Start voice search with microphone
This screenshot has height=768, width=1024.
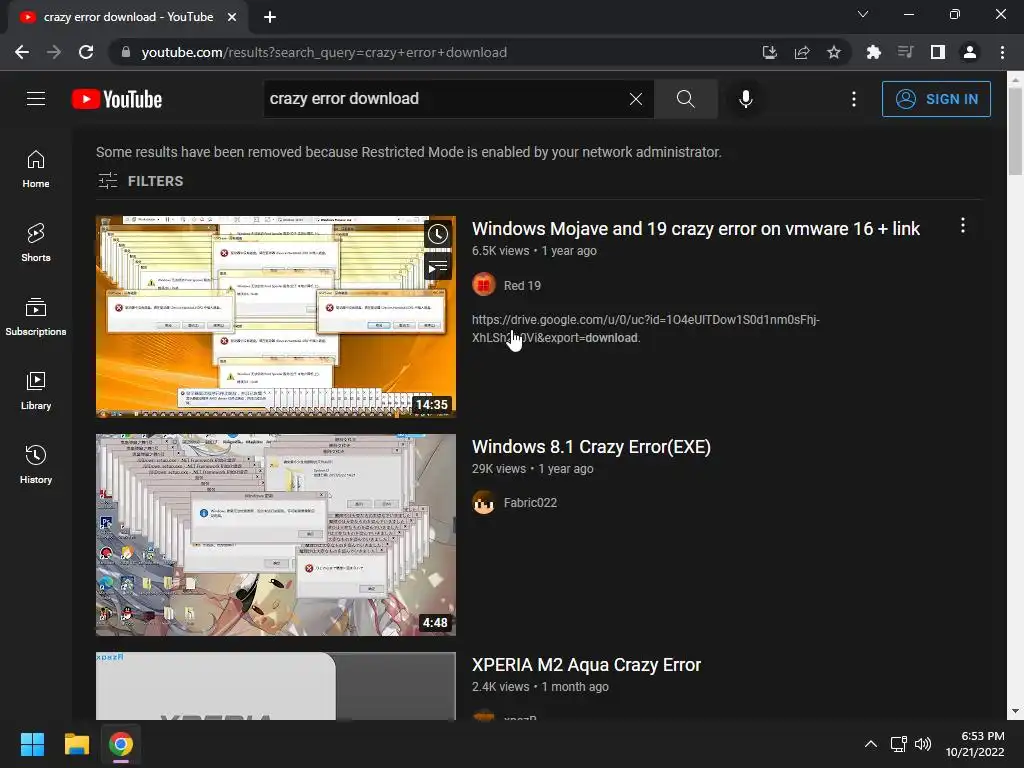[746, 99]
